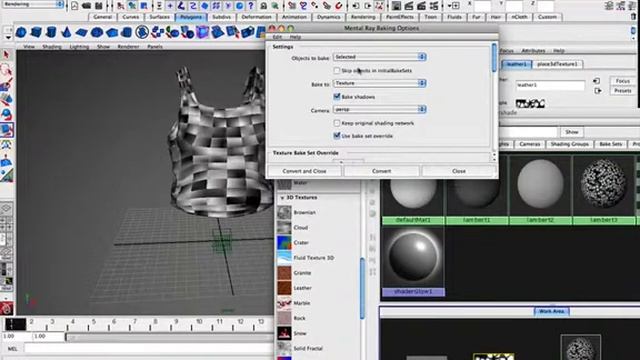Click the shelf trash can icon
The width and height of the screenshot is (640, 360).
tap(634, 17)
